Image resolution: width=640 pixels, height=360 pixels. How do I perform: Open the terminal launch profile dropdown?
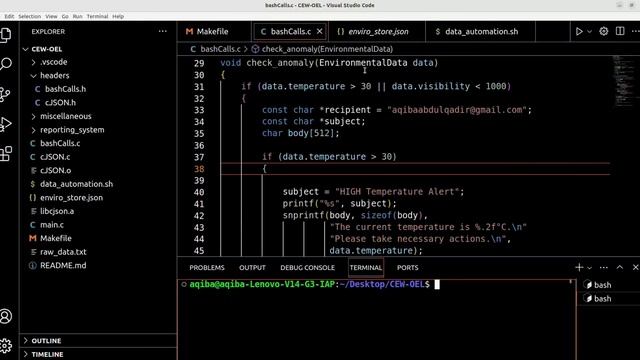click(x=589, y=268)
